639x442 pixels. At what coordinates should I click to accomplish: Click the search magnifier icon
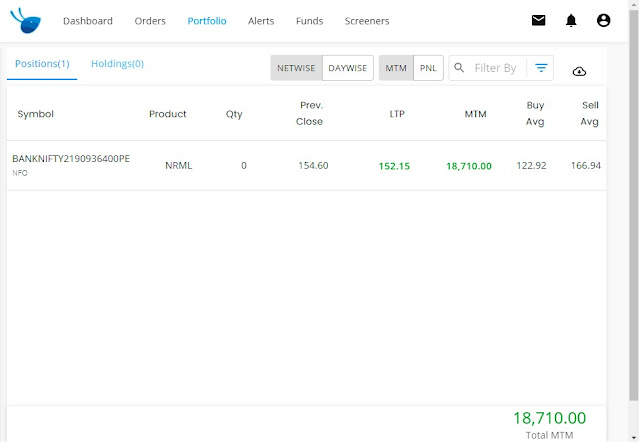459,68
